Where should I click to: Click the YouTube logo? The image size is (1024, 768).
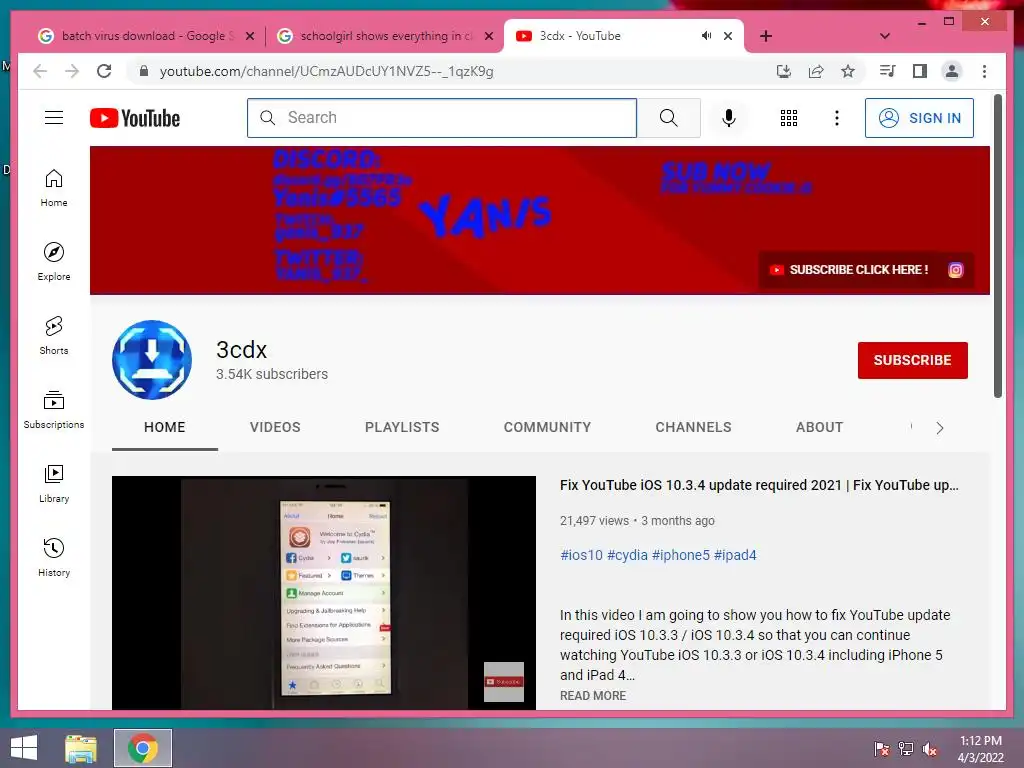(135, 118)
